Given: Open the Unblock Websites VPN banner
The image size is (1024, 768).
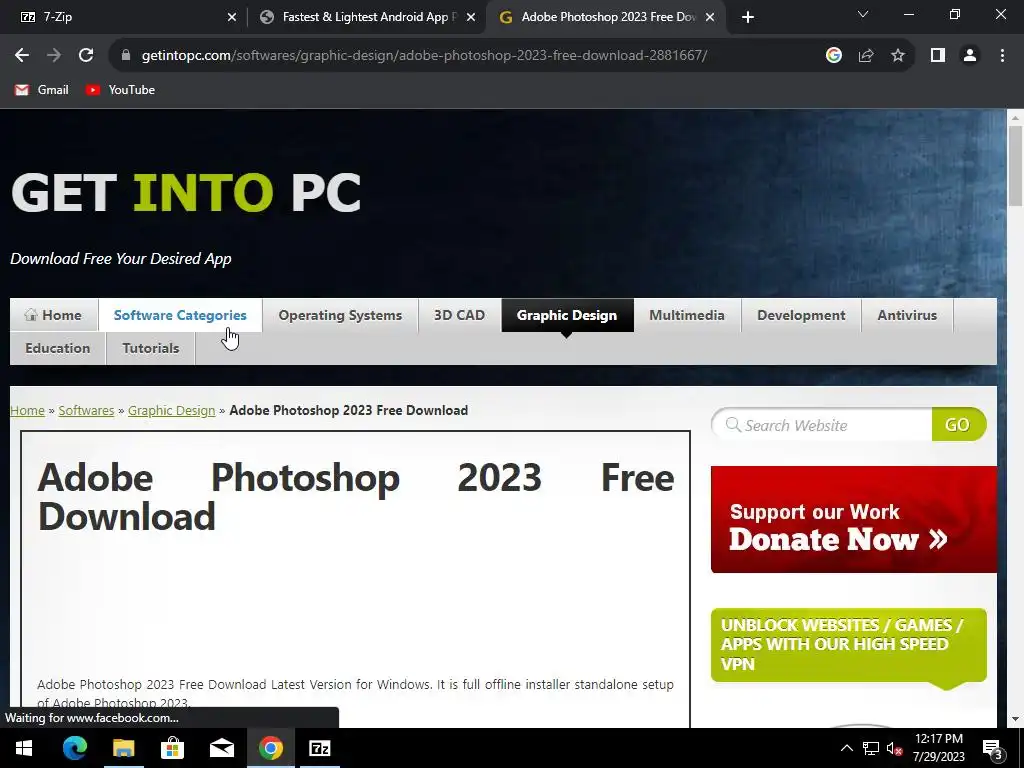Looking at the screenshot, I should pyautogui.click(x=848, y=645).
